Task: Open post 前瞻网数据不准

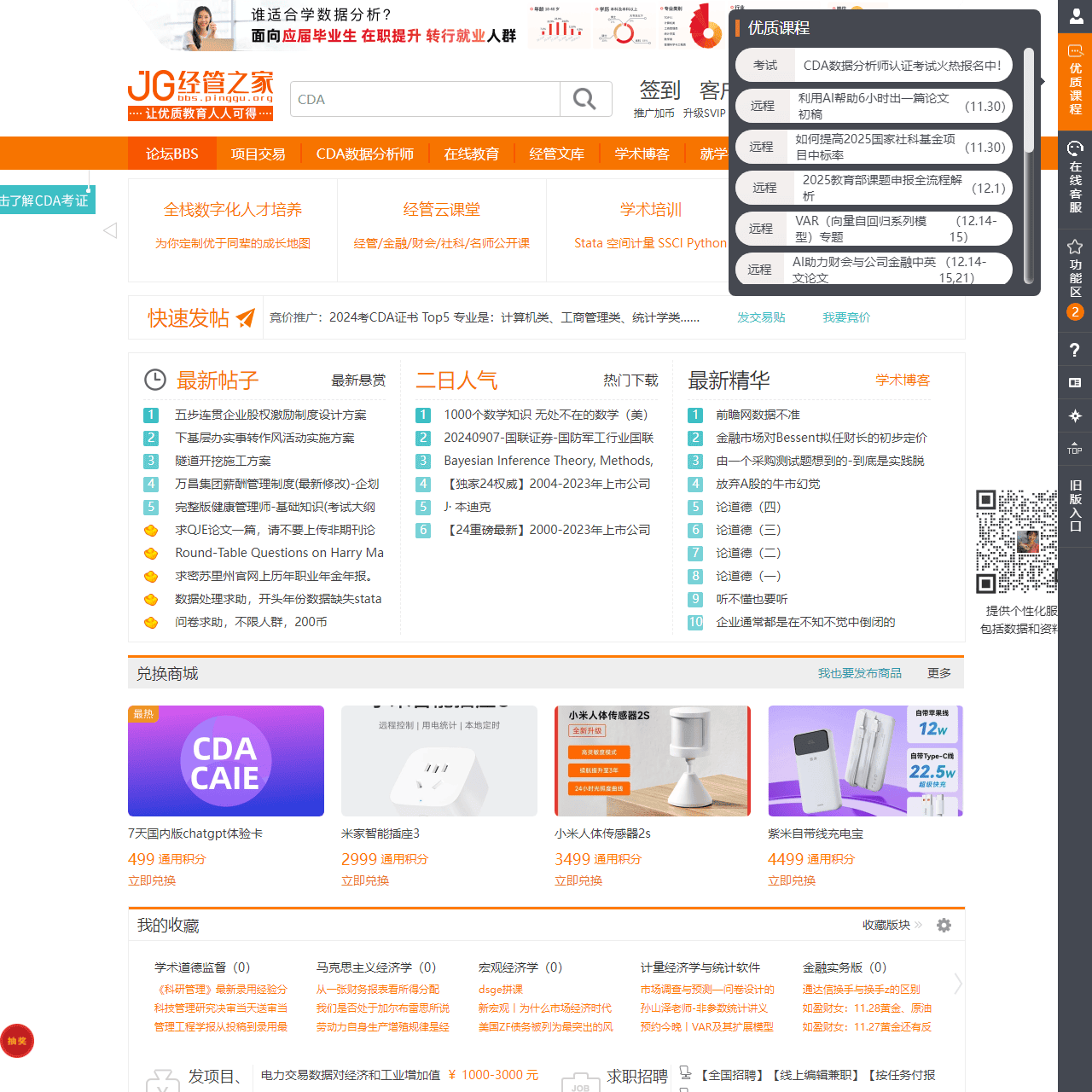Action: 758,415
